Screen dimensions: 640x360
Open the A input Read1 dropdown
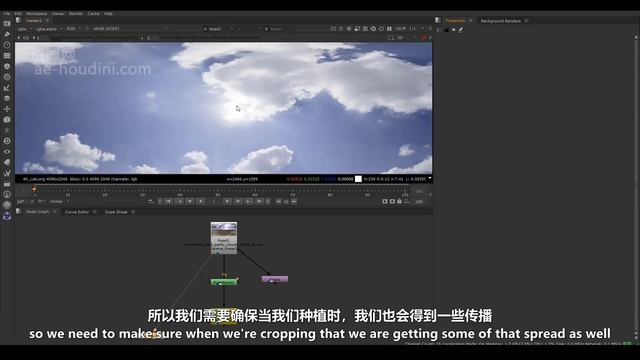tap(218, 29)
